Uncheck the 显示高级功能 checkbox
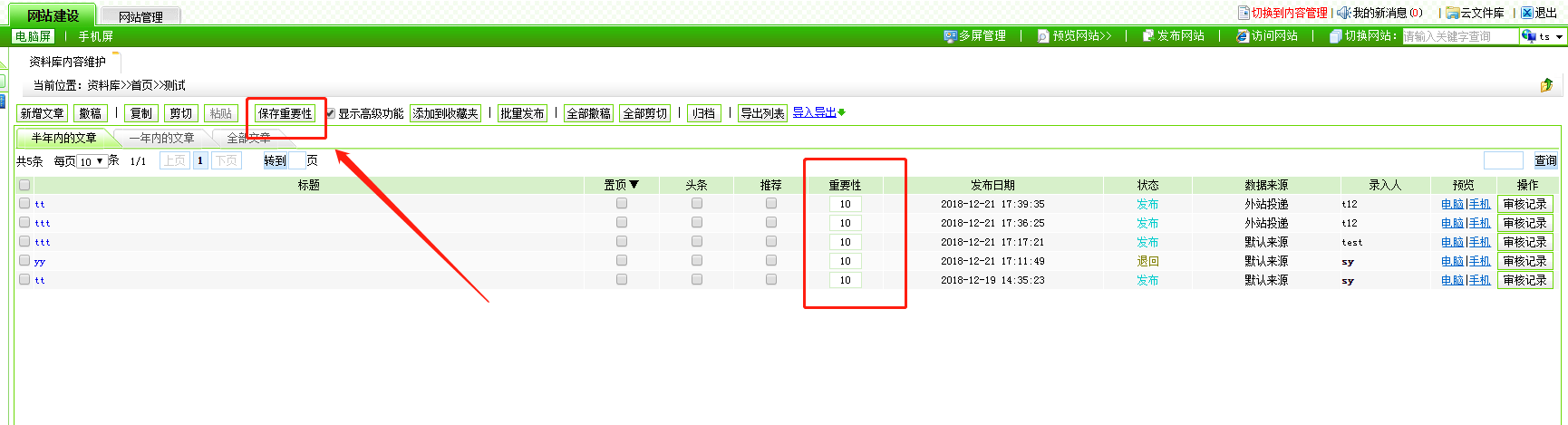Viewport: 1568px width, 425px height. click(x=330, y=113)
